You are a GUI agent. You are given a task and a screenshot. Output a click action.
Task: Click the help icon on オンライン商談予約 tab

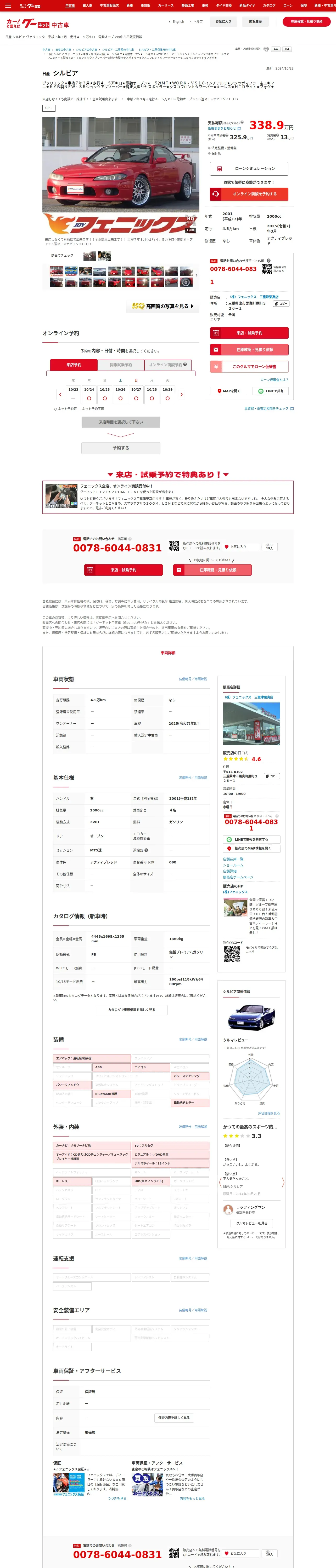(185, 364)
